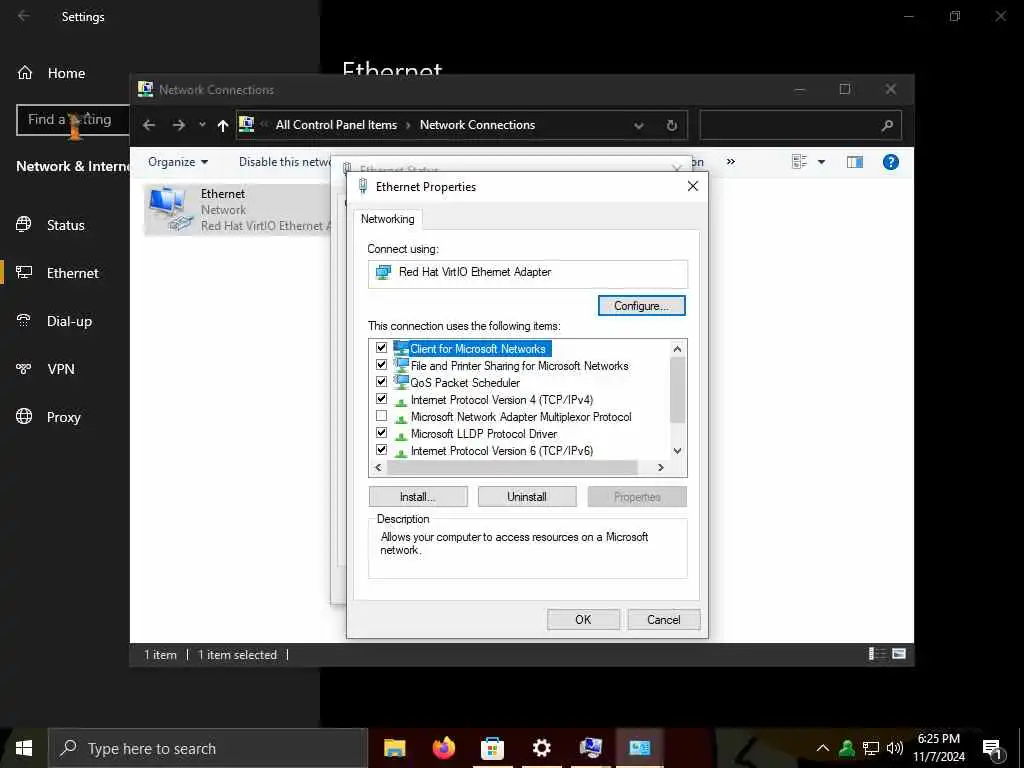Expand address bar history dropdown
Viewport: 1024px width, 768px height.
pyautogui.click(x=639, y=125)
